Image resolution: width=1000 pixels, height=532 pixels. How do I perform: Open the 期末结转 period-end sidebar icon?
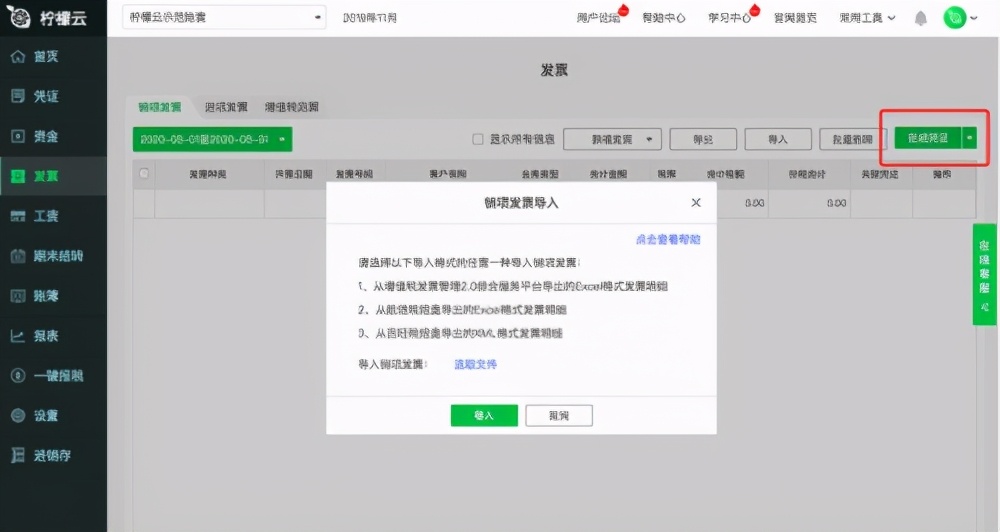18,256
